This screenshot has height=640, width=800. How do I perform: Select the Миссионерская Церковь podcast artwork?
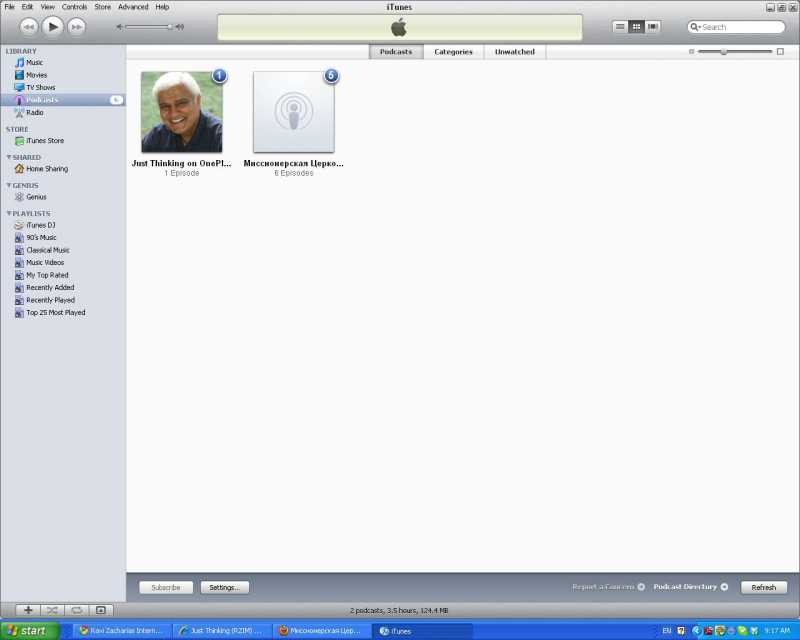(x=294, y=112)
